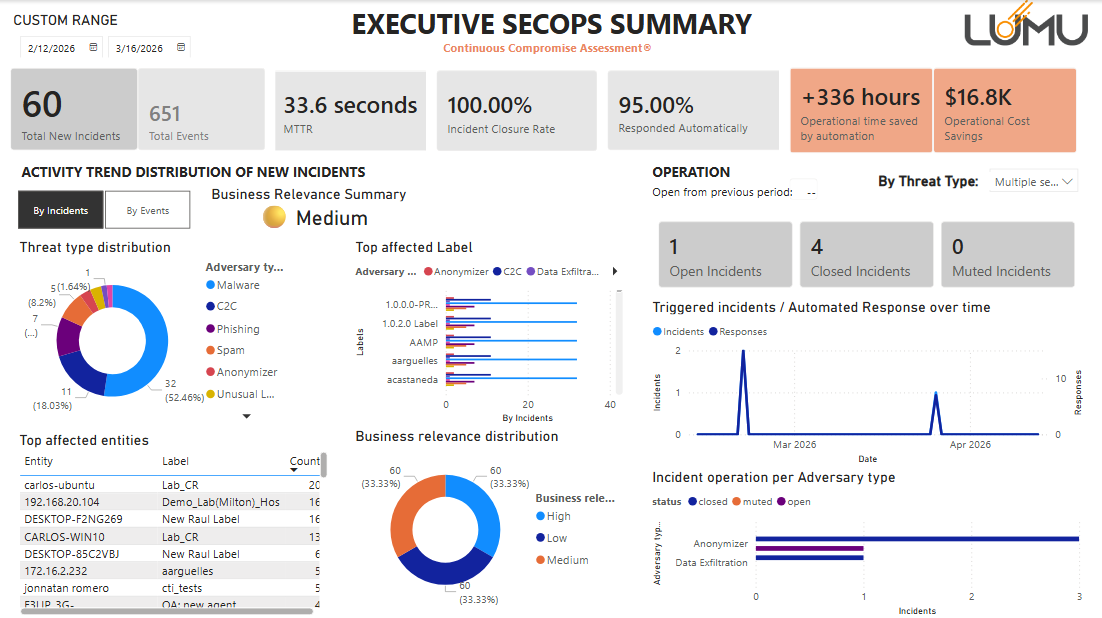Click the Responses legend marker
The width and height of the screenshot is (1102, 618).
coord(713,331)
